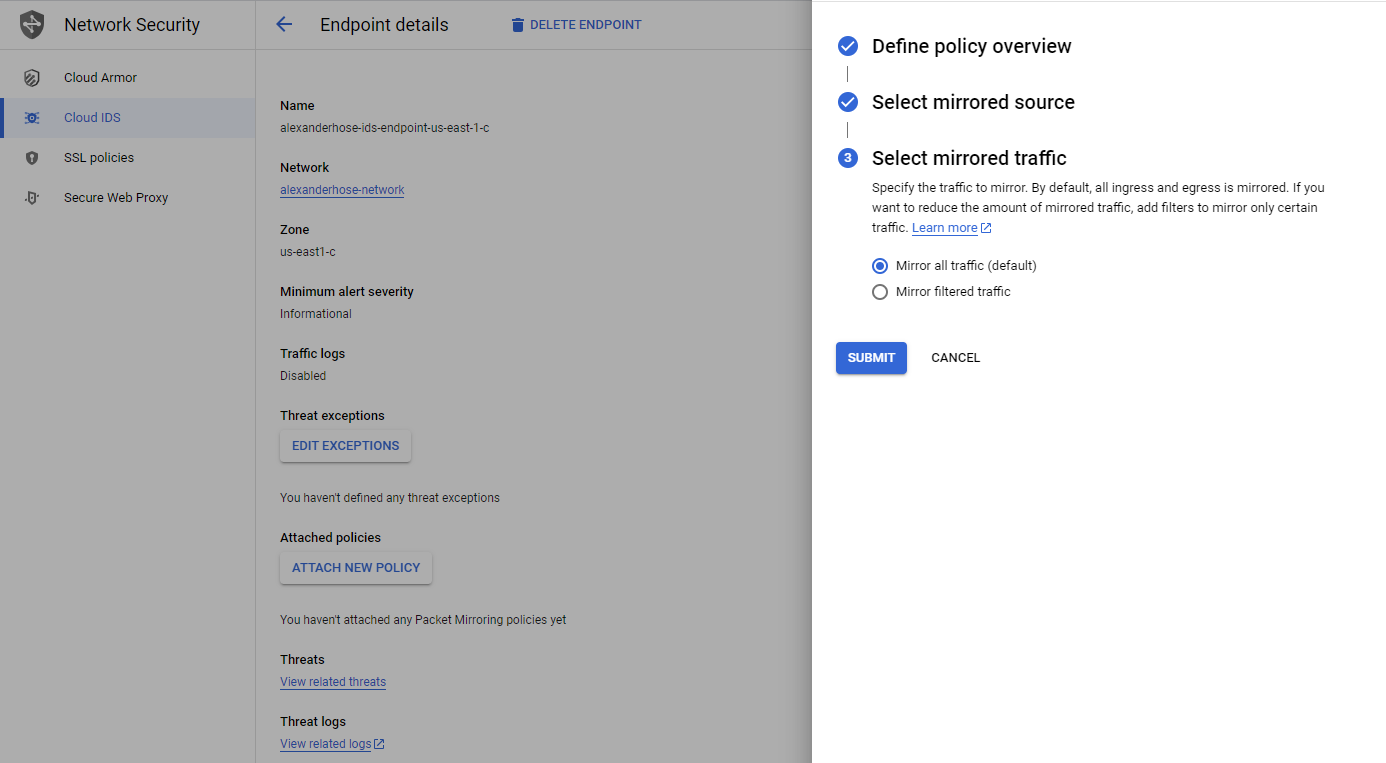The width and height of the screenshot is (1386, 763).
Task: Click the Disabled traffic logs value
Action: pos(303,376)
